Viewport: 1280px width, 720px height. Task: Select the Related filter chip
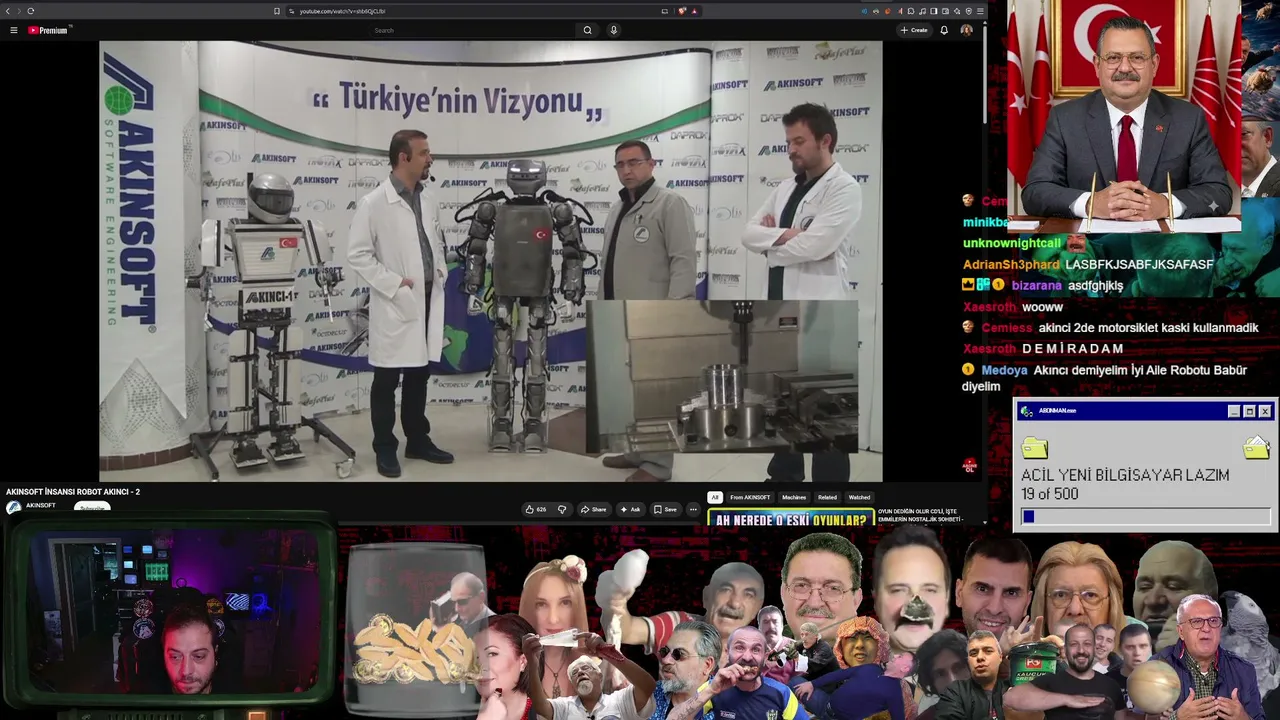tap(827, 497)
